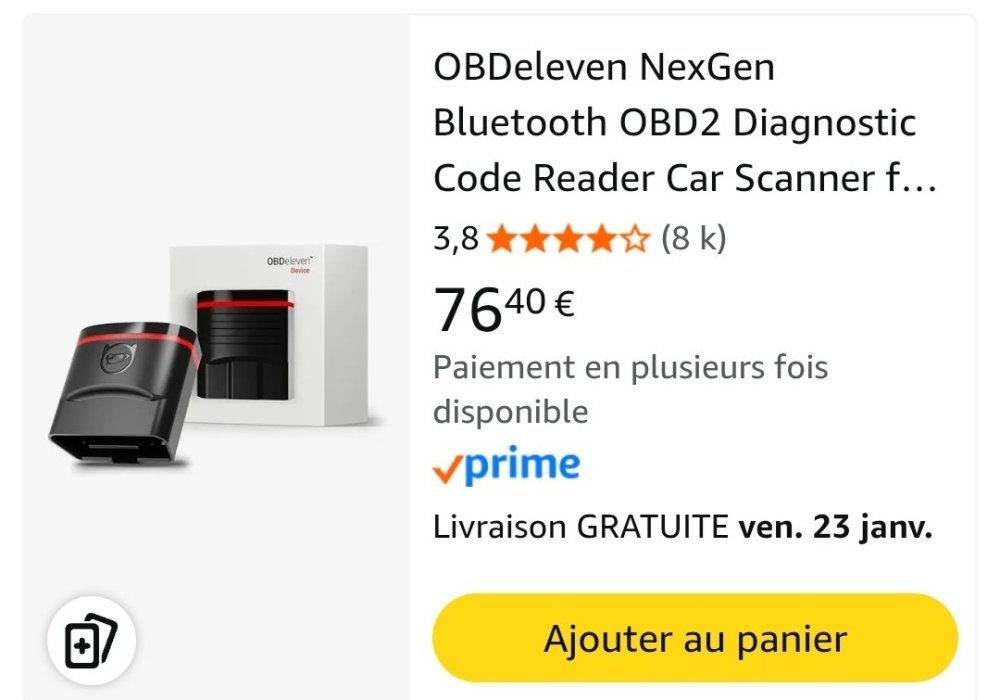Screen dimensions: 1000x700
Task: Open the black OBD dongle product image
Action: pyautogui.click(x=125, y=392)
